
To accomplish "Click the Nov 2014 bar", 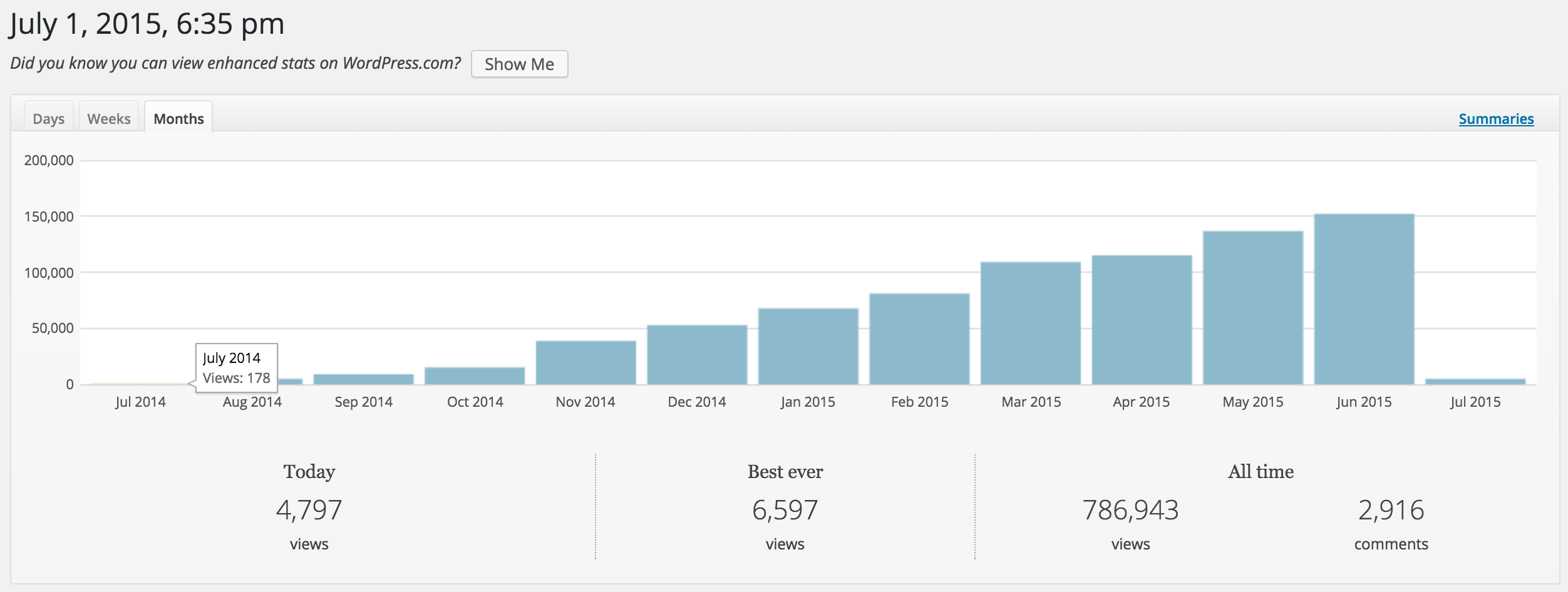I will pyautogui.click(x=586, y=362).
